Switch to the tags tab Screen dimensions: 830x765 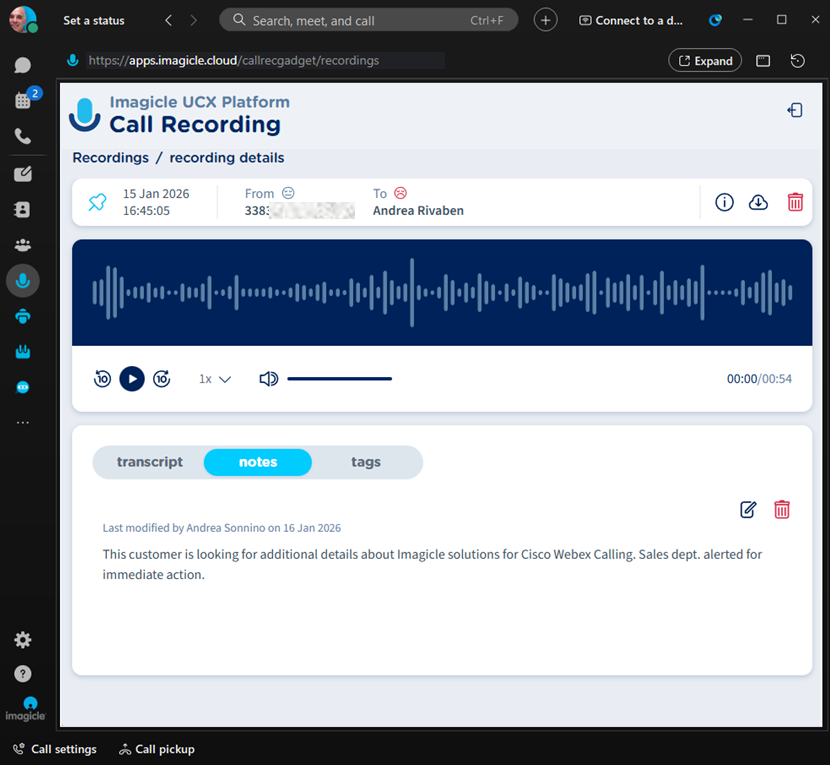[x=366, y=462]
